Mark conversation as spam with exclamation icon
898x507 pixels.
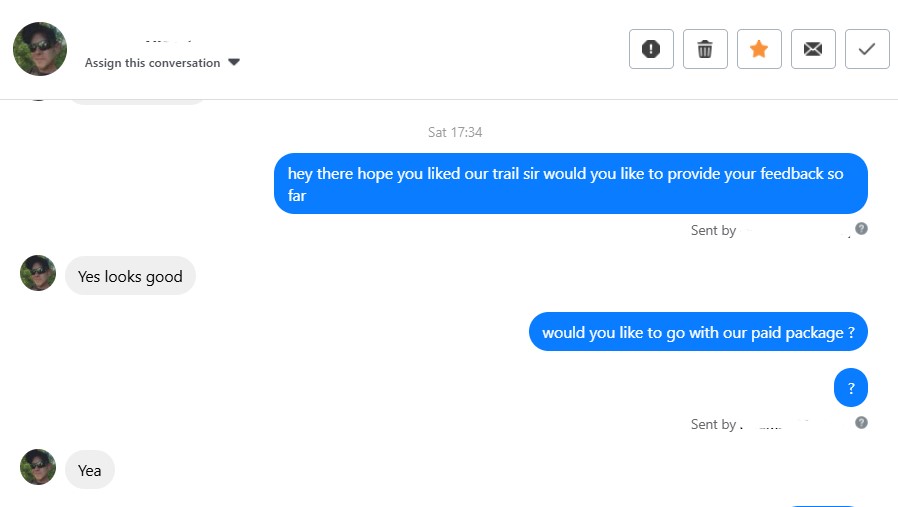(x=651, y=49)
